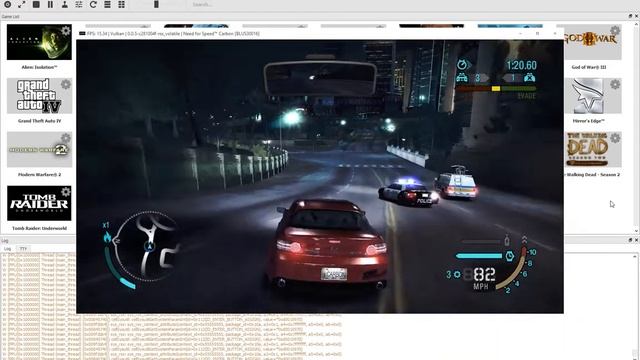Click the custom config gear on Mirror's Edge
The width and height of the screenshot is (640, 360).
(615, 84)
